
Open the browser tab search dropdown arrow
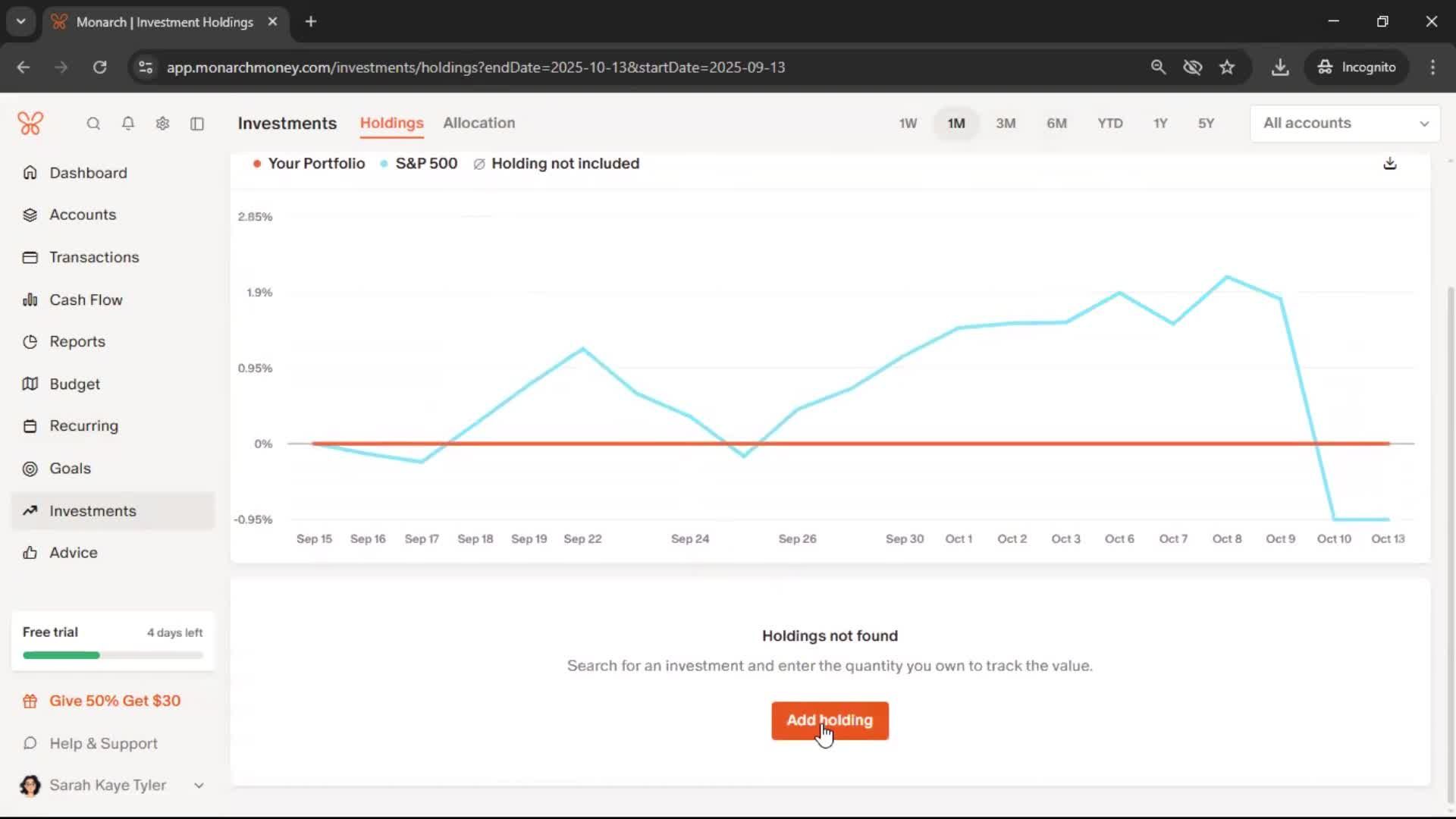[x=21, y=21]
